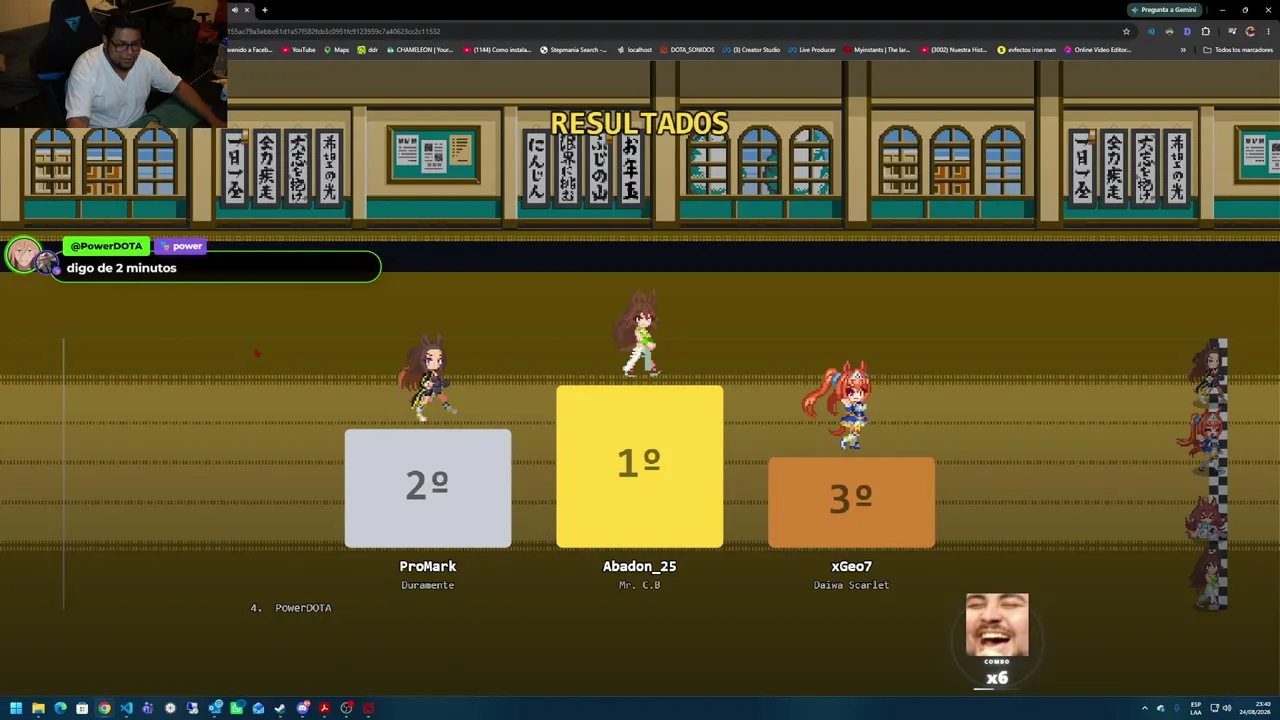Click the RESULTADOS heading
Image resolution: width=1280 pixels, height=720 pixels.
(x=640, y=124)
